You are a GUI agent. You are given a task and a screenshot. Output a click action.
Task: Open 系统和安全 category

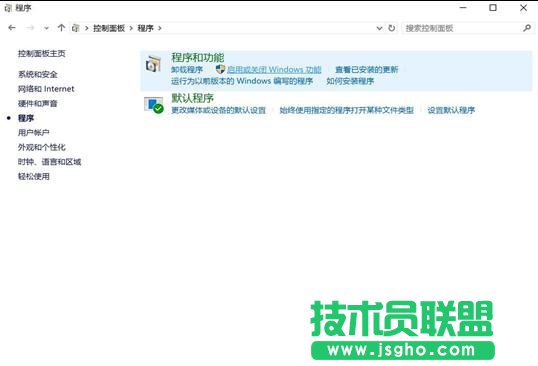(38, 74)
